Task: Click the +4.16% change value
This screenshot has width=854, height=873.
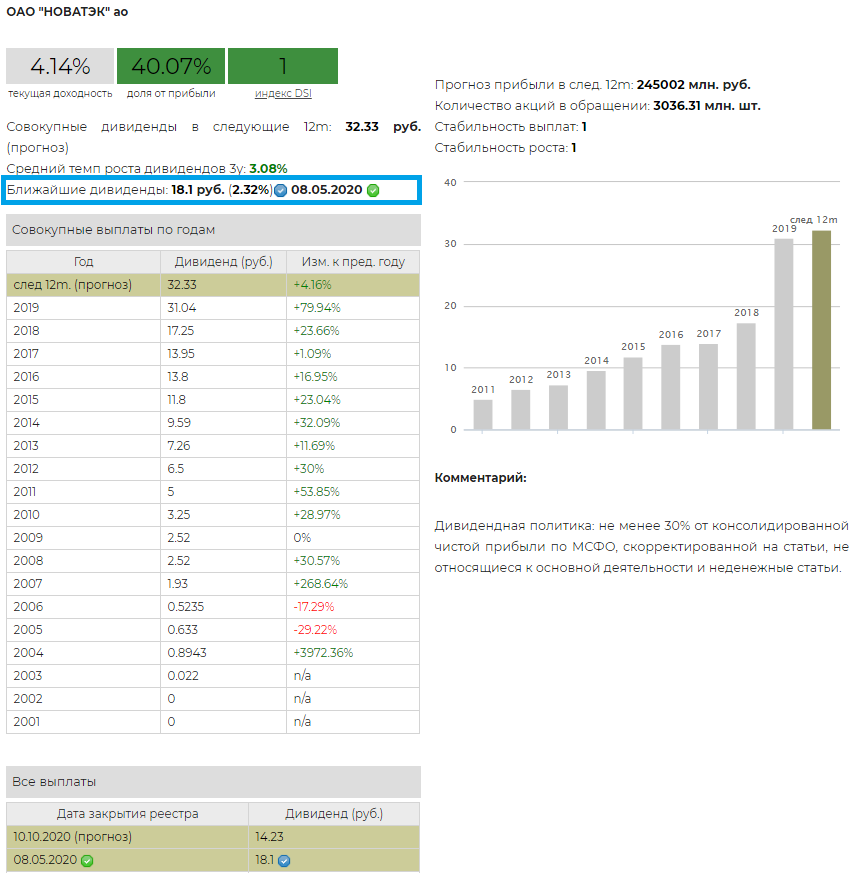Action: coord(312,285)
